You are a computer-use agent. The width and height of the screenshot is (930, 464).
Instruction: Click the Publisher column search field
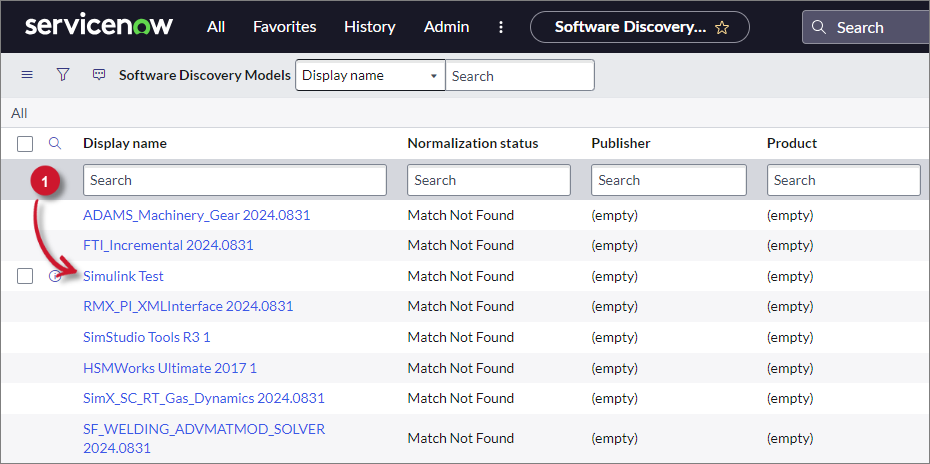(669, 180)
